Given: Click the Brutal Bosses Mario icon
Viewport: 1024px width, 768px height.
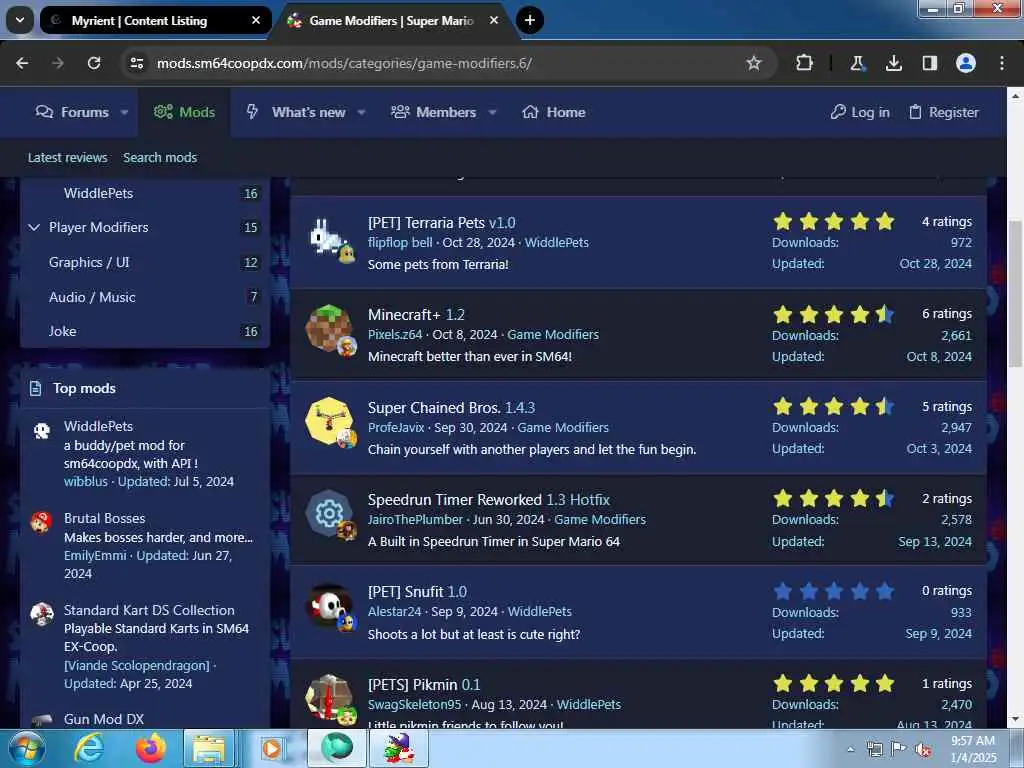Looking at the screenshot, I should pyautogui.click(x=42, y=522).
